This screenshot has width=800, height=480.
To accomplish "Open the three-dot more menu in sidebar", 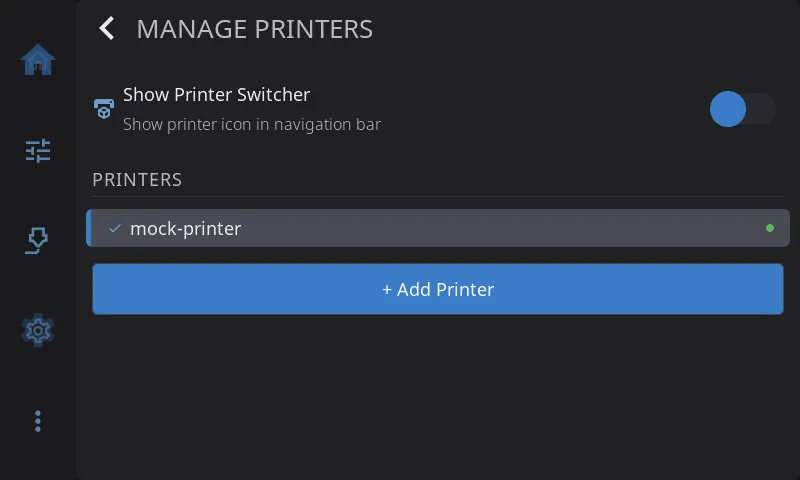I will pos(38,421).
